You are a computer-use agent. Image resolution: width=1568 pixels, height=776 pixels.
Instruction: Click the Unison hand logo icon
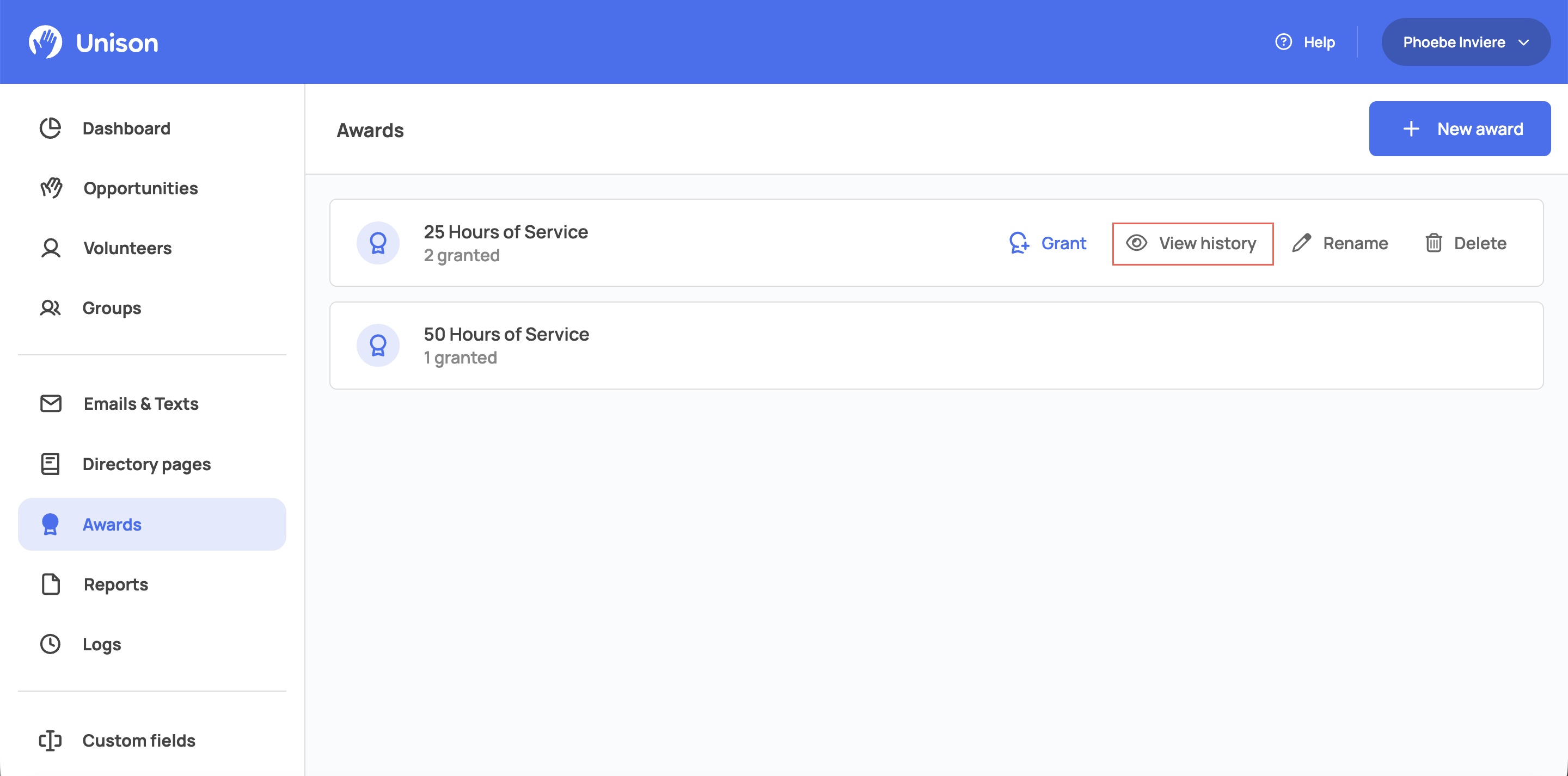pos(46,42)
